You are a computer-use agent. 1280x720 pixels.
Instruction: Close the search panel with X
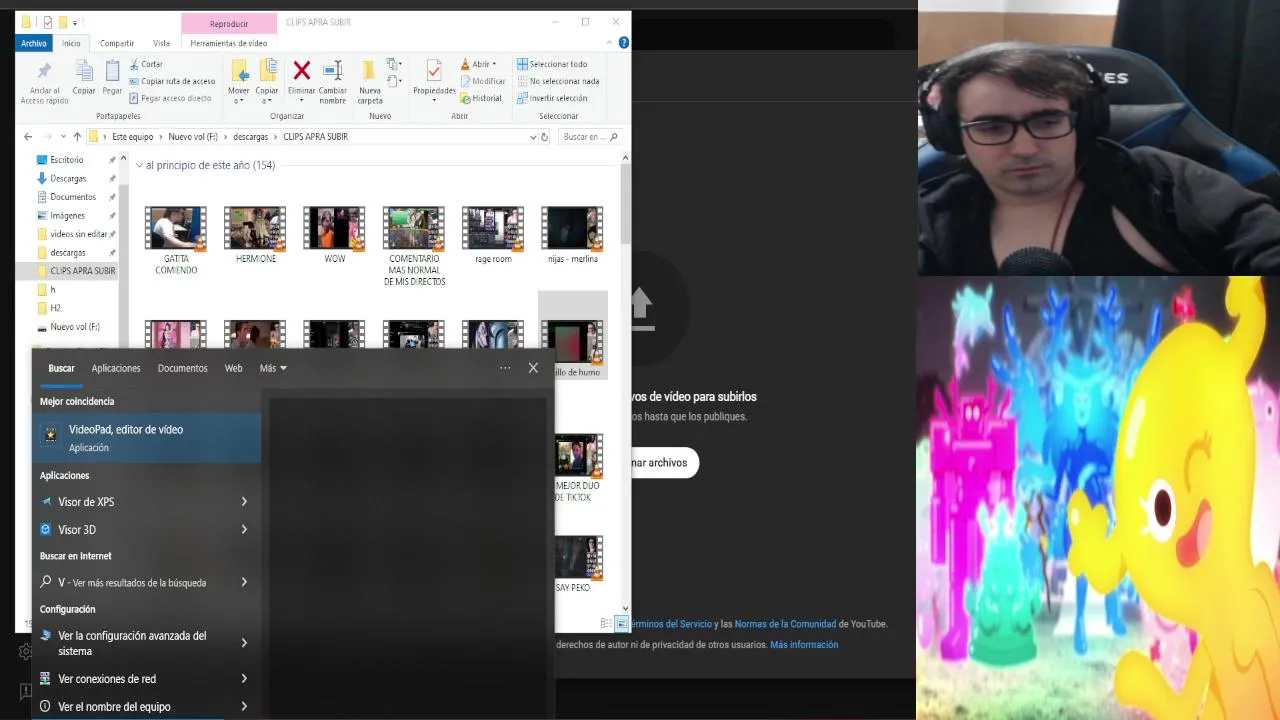click(x=533, y=368)
